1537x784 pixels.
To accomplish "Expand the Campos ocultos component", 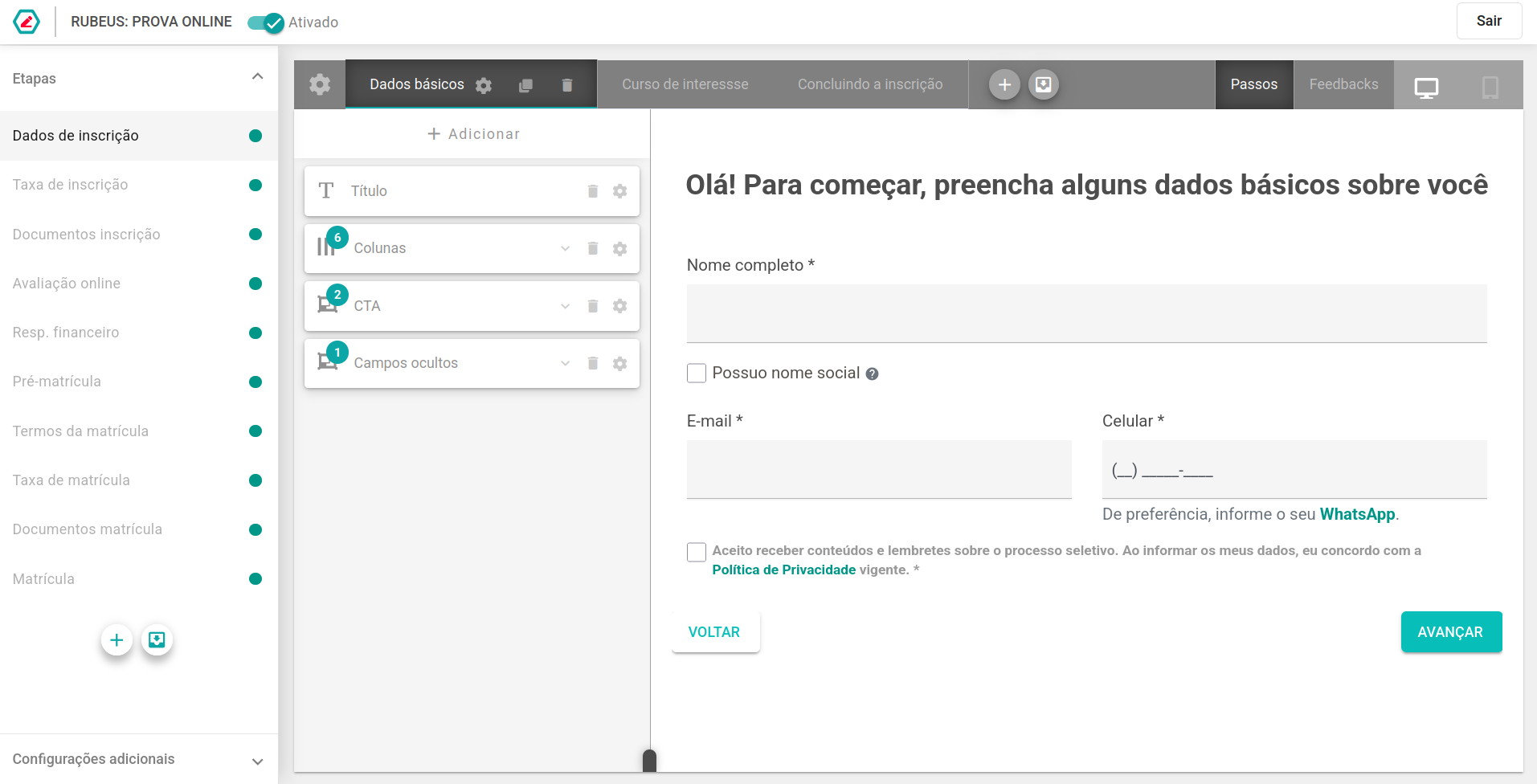I will [566, 363].
